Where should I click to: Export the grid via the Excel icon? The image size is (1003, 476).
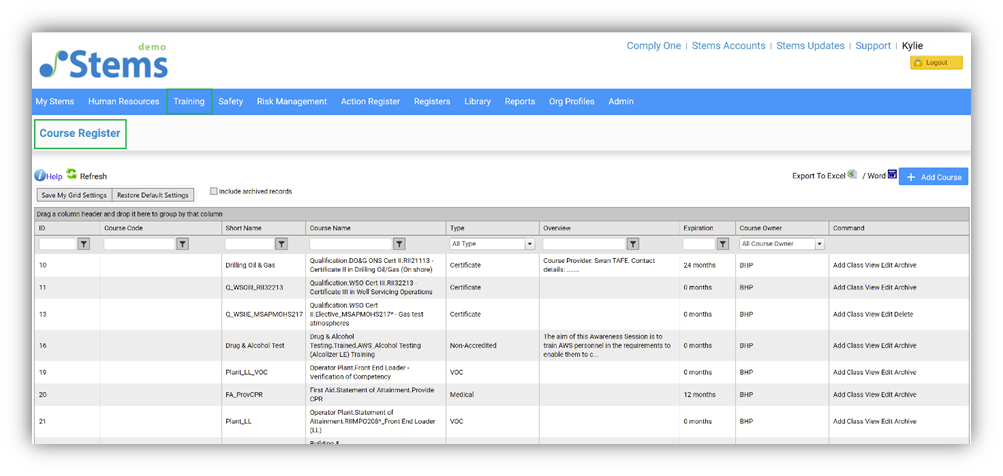(852, 174)
